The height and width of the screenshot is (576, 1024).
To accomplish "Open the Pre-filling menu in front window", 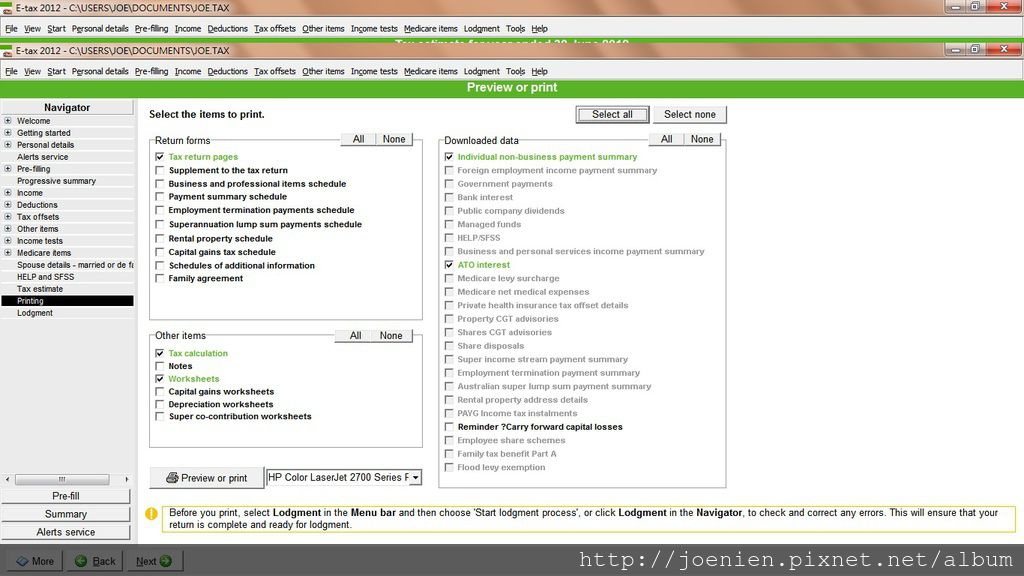I will pos(151,71).
